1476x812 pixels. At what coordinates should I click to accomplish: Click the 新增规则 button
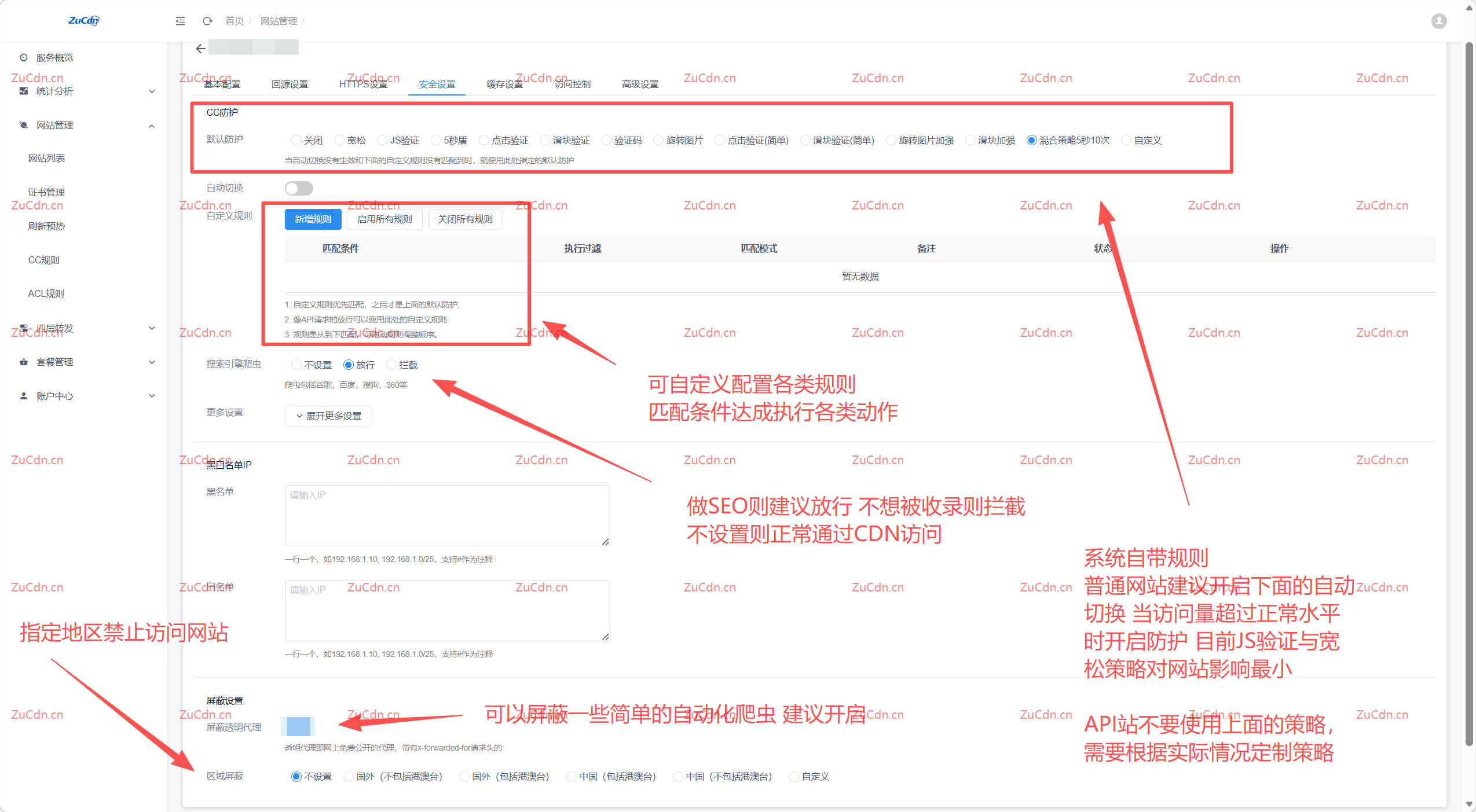[313, 219]
